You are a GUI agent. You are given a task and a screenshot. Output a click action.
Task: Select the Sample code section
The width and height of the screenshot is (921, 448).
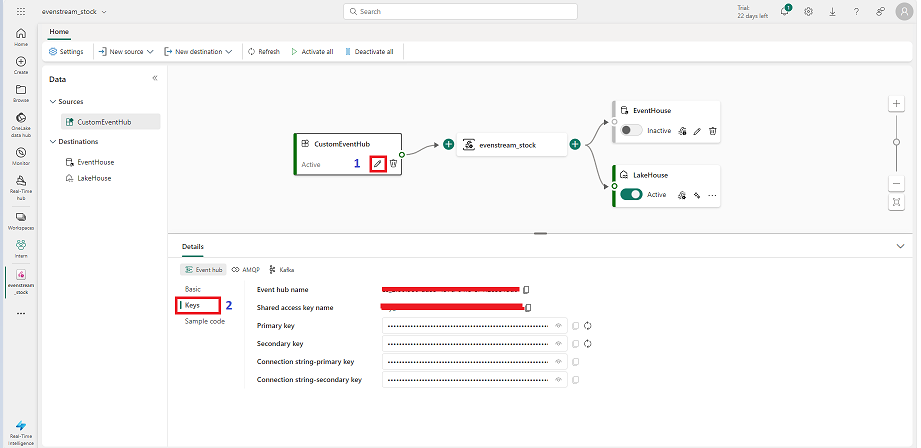204,321
